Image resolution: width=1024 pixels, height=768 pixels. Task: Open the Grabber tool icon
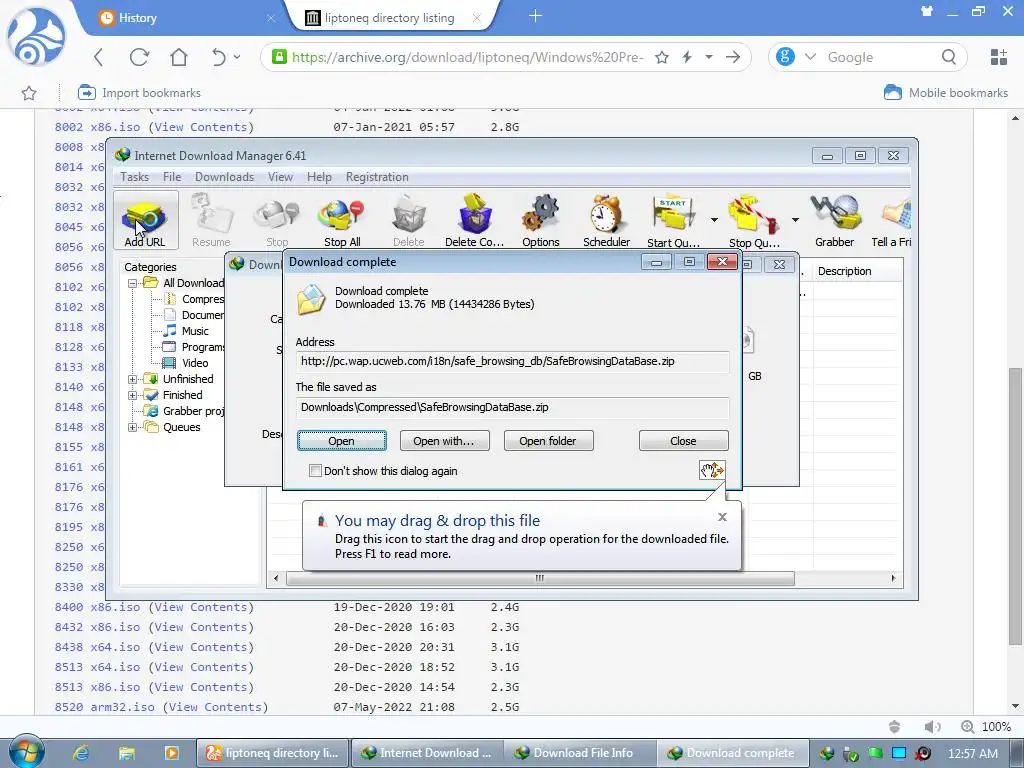(x=834, y=220)
